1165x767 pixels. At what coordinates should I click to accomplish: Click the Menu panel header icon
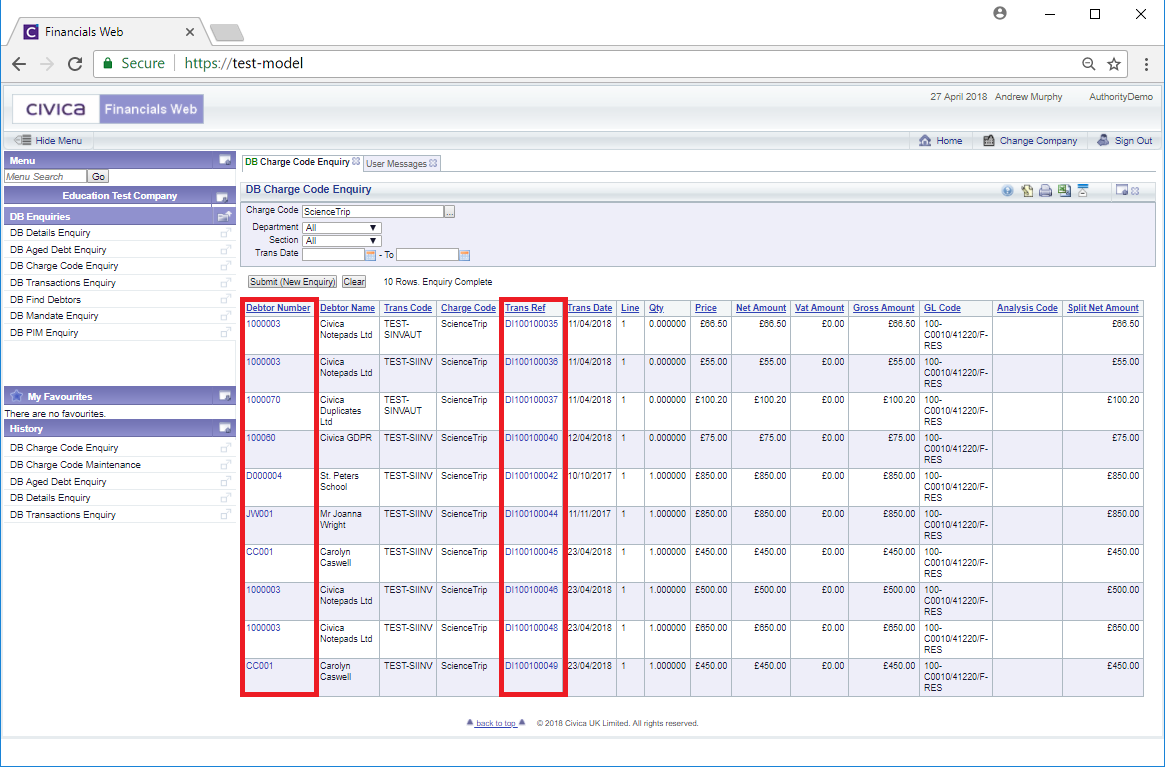[224, 160]
